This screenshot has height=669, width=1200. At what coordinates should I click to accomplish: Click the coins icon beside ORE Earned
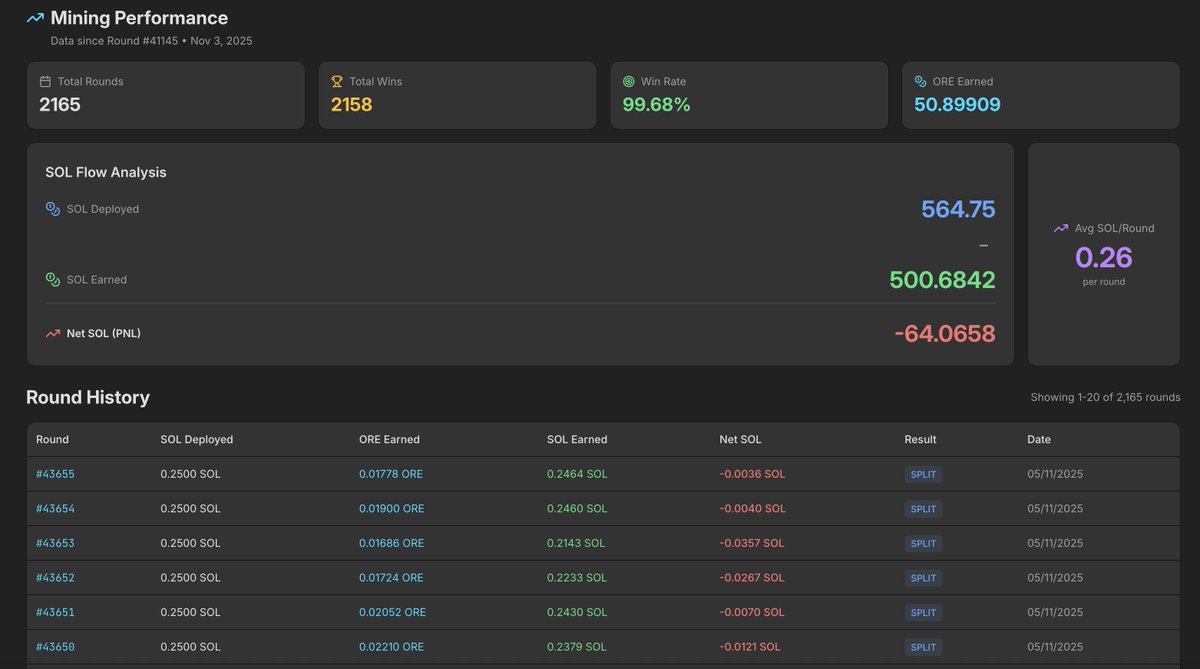point(920,81)
